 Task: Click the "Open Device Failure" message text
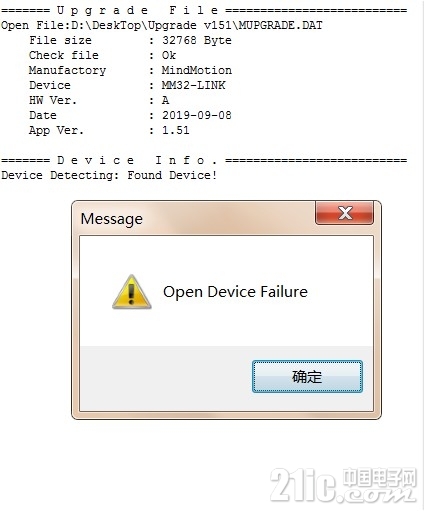(235, 292)
